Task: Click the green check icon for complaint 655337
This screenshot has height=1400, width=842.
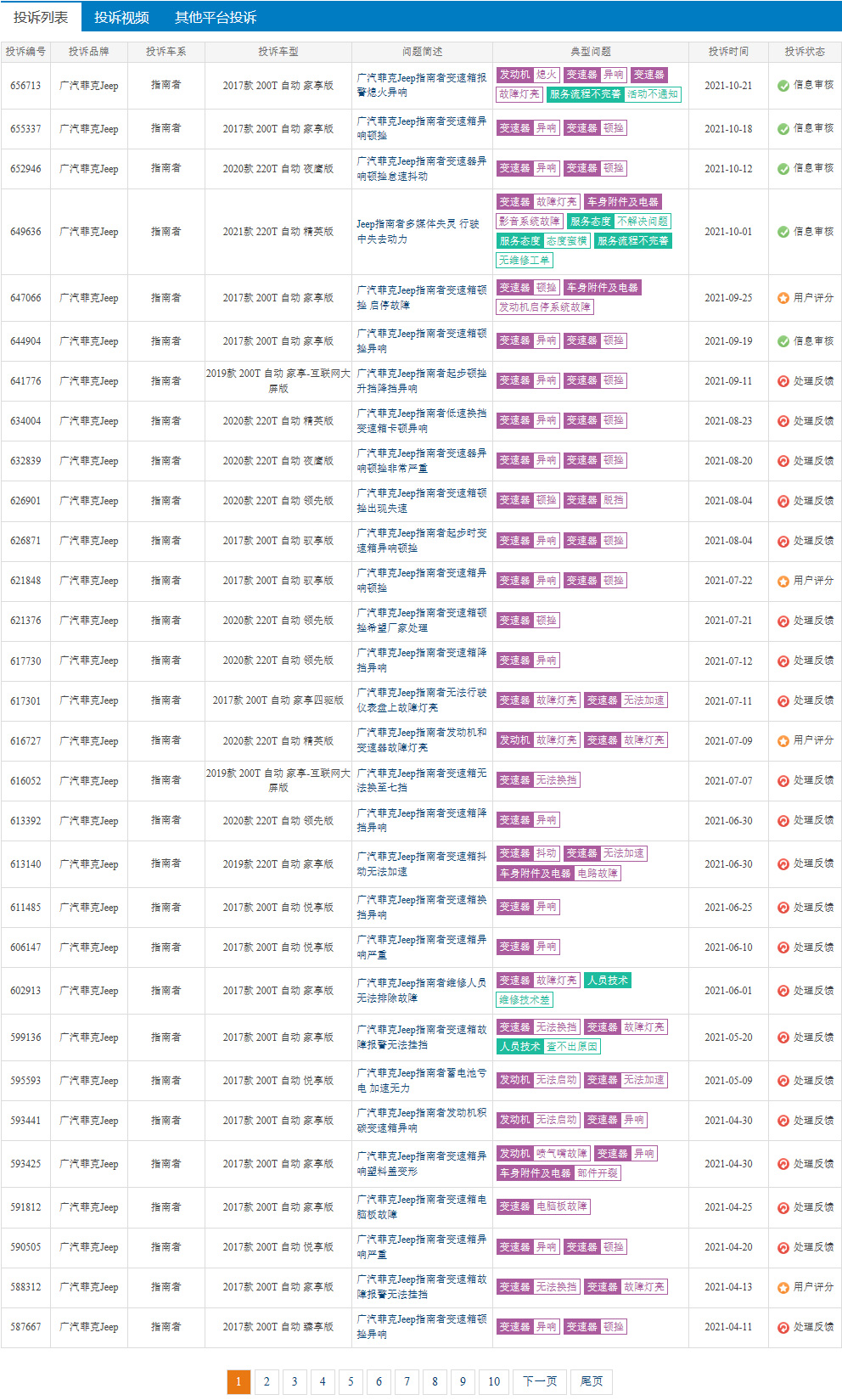Action: point(783,129)
